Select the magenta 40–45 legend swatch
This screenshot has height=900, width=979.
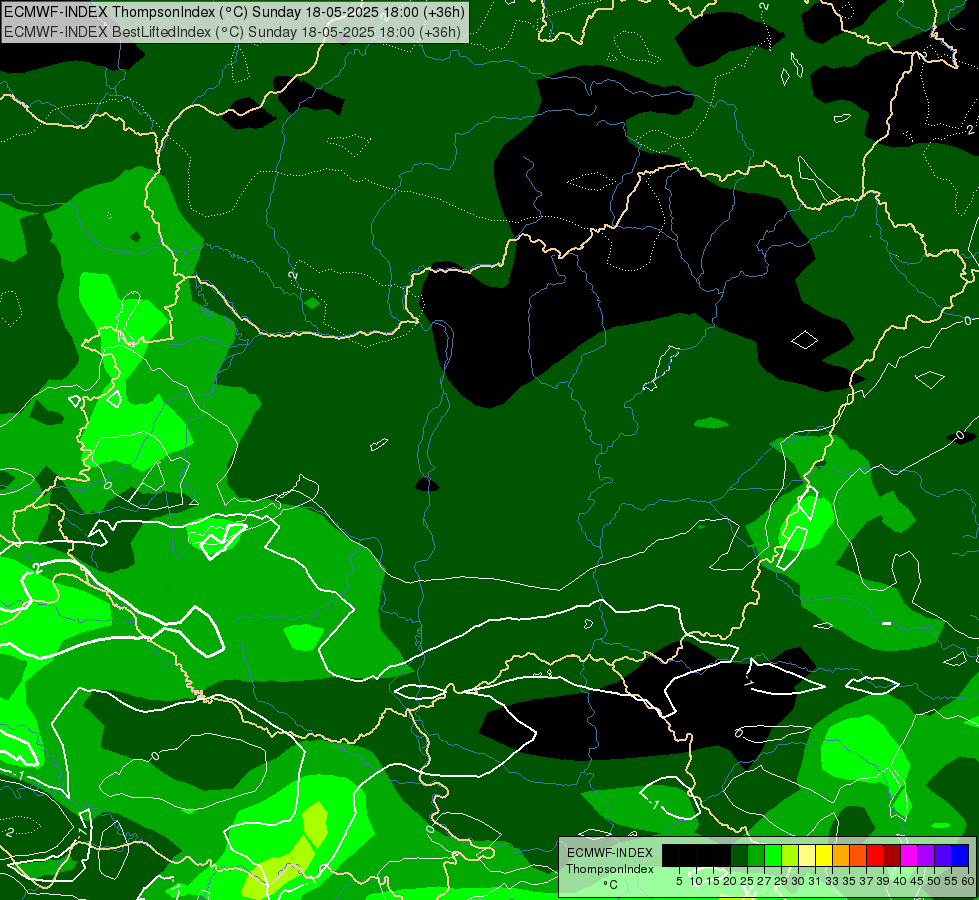point(910,856)
